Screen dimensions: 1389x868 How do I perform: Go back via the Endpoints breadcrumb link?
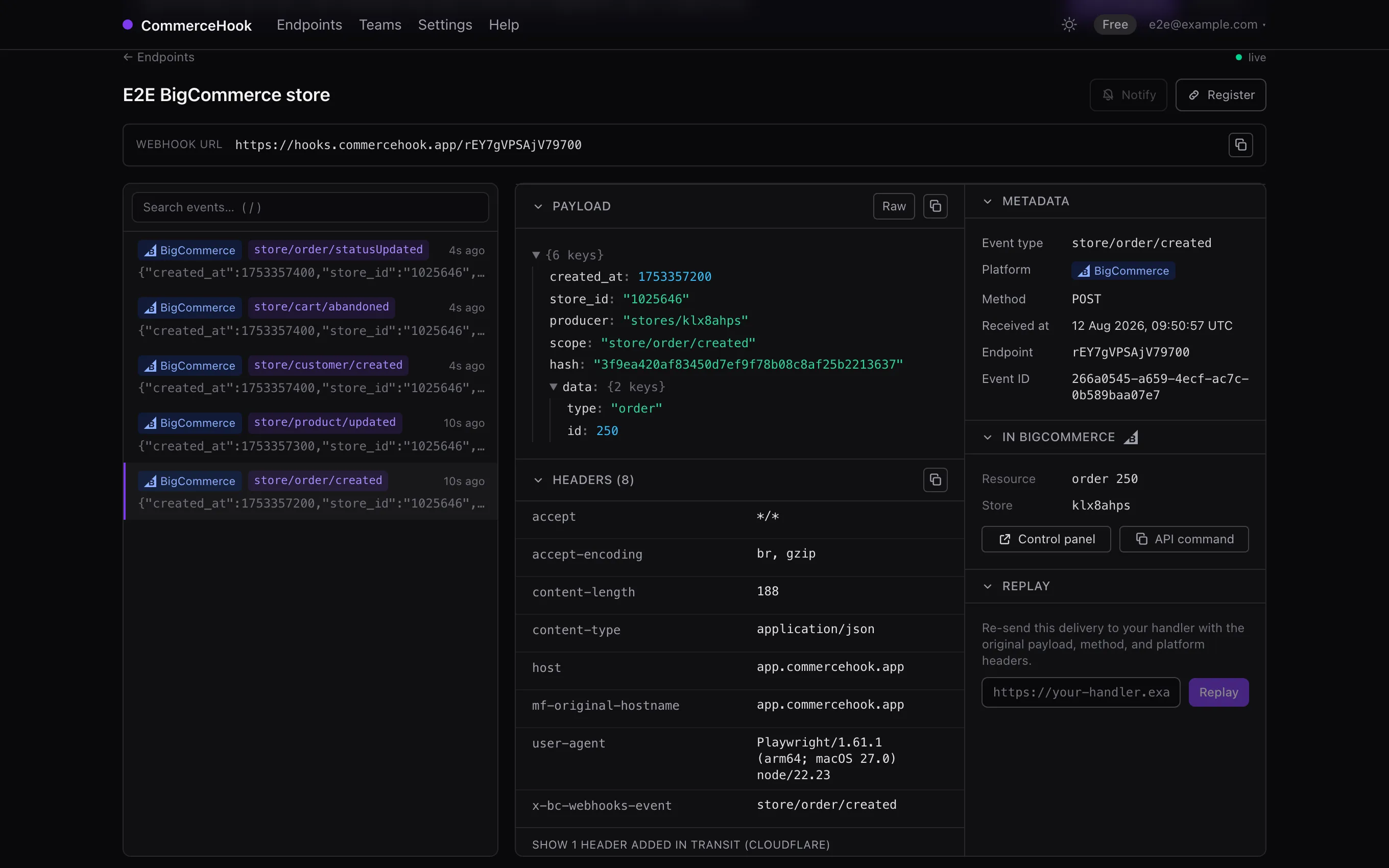click(x=159, y=57)
